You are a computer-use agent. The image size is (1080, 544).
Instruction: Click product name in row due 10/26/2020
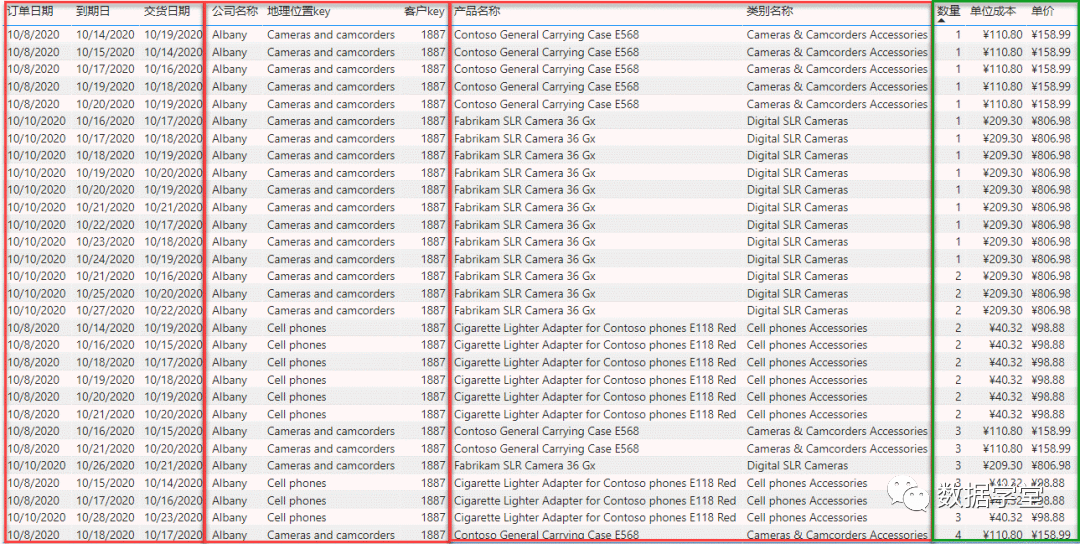point(525,465)
